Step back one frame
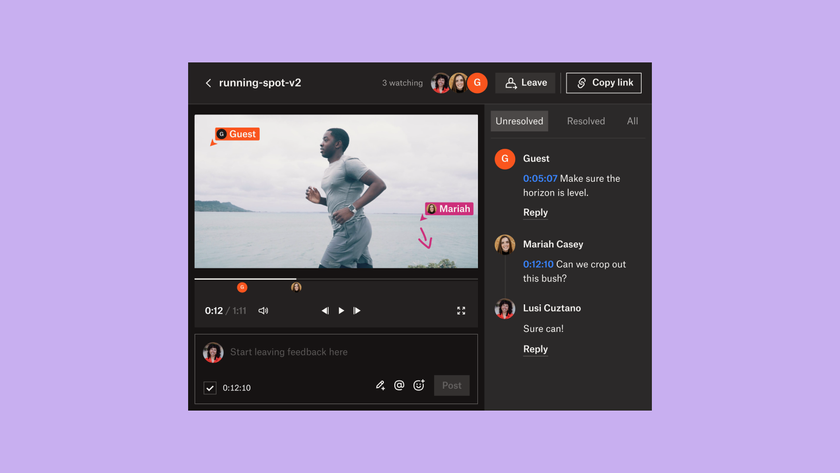840x473 pixels. coord(325,311)
